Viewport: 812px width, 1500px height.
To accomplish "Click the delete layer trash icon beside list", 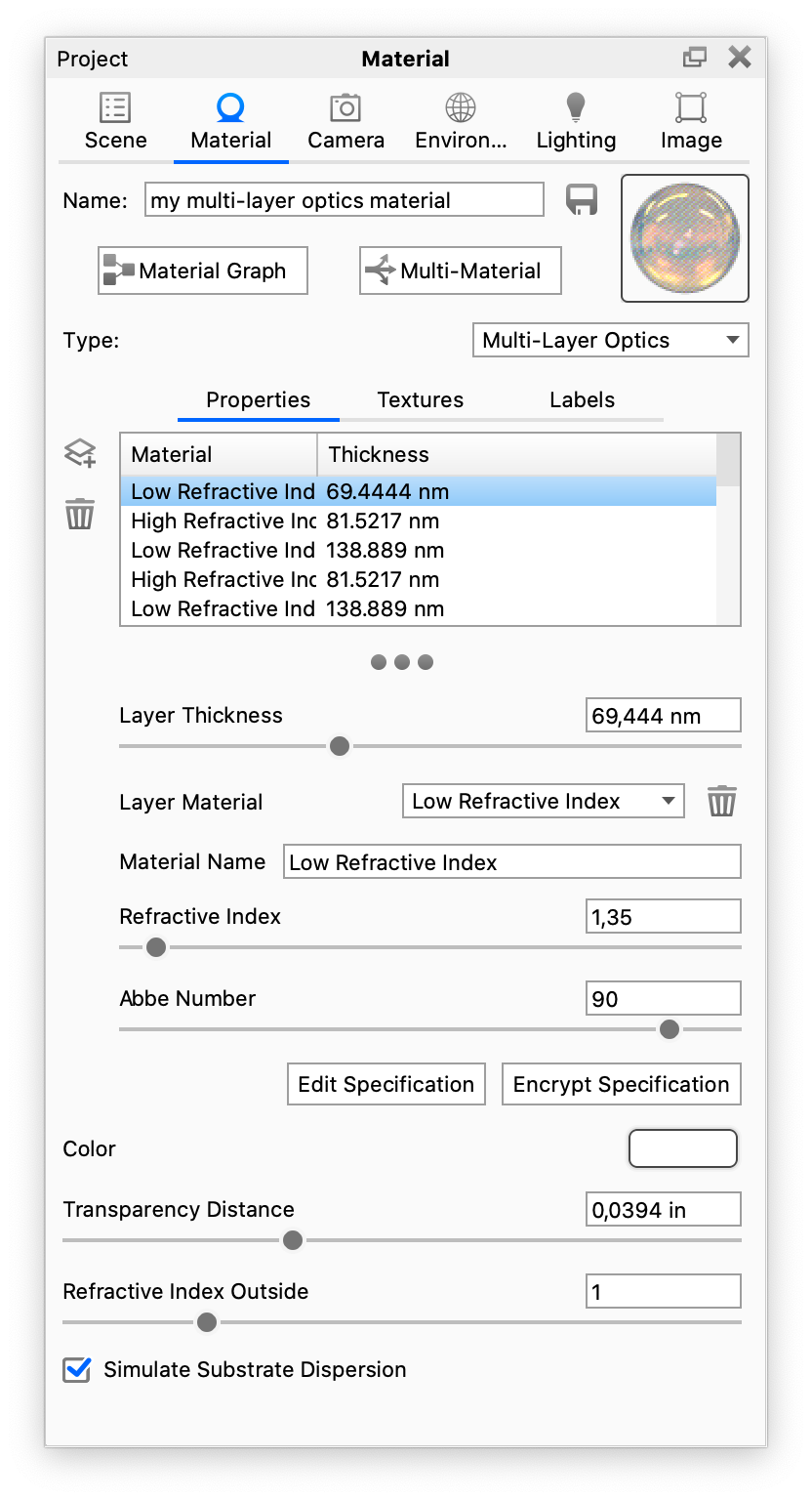I will (80, 513).
